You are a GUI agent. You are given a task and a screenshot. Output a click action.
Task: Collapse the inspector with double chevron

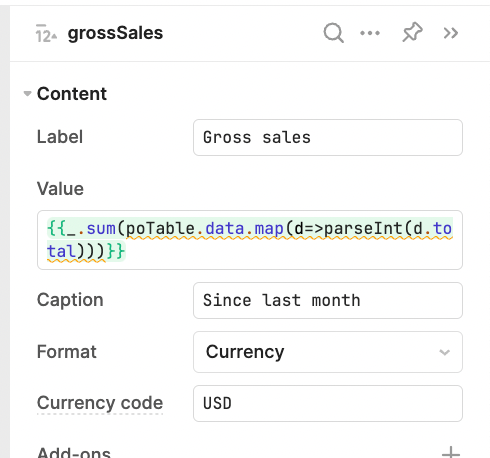451,33
